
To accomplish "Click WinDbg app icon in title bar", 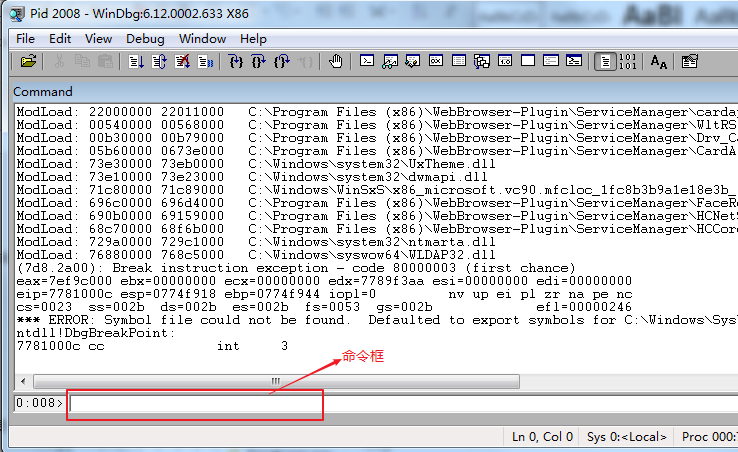I will (17, 14).
